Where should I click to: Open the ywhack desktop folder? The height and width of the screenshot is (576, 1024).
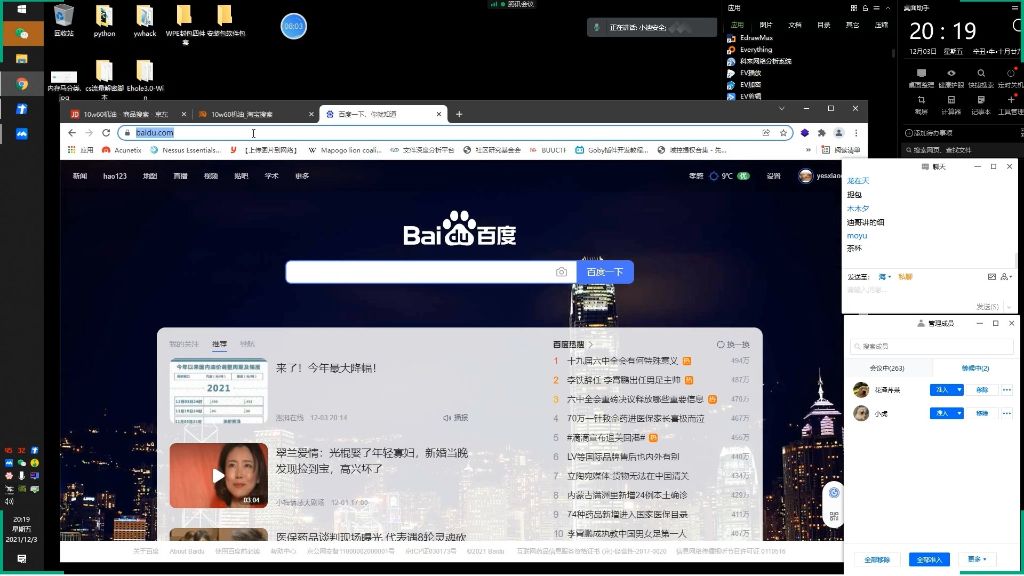tap(144, 20)
